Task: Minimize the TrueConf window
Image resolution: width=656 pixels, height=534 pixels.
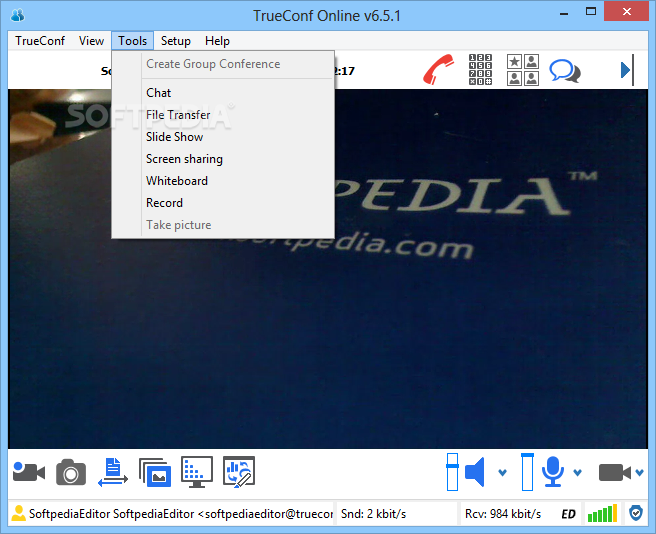Action: click(564, 12)
